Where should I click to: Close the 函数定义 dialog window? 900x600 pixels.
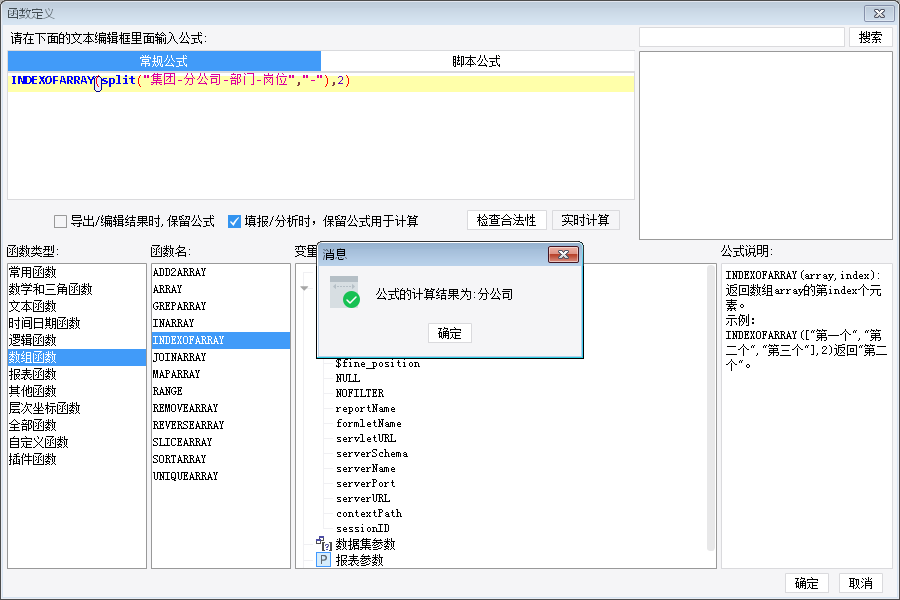[879, 13]
